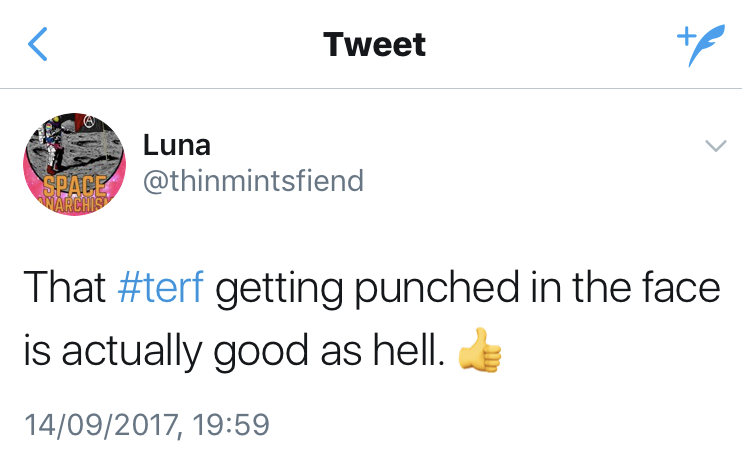This screenshot has height=463, width=742.
Task: Tap the tweet text line ending 'the face'
Action: [x=371, y=289]
